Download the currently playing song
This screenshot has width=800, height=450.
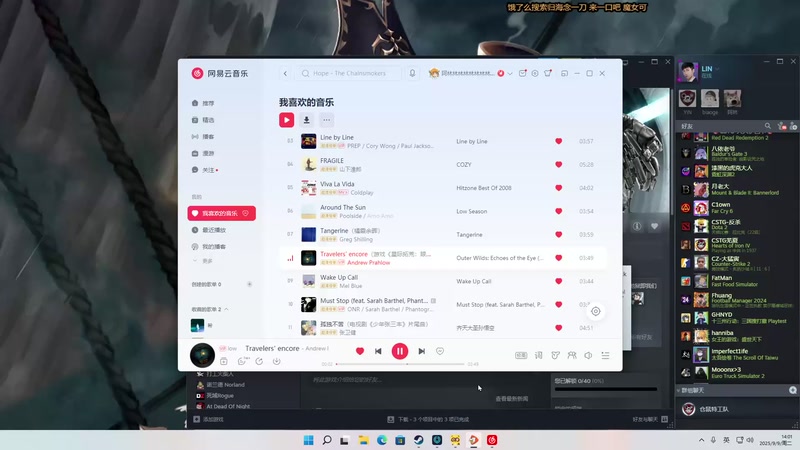pos(277,361)
